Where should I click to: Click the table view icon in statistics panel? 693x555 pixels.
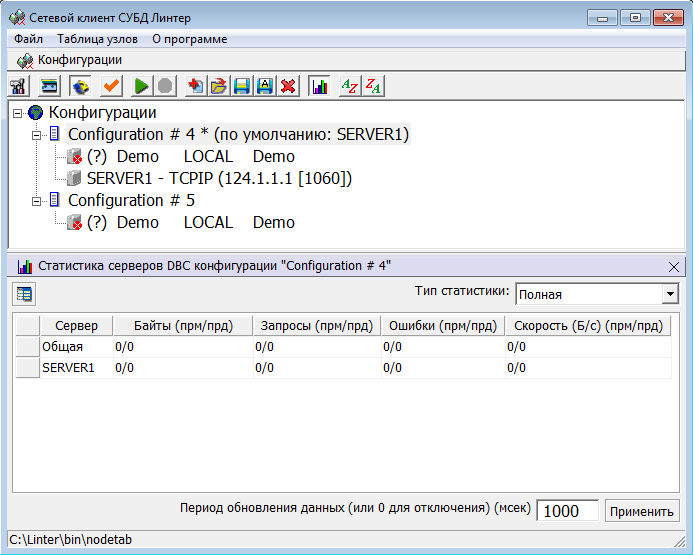(x=24, y=294)
